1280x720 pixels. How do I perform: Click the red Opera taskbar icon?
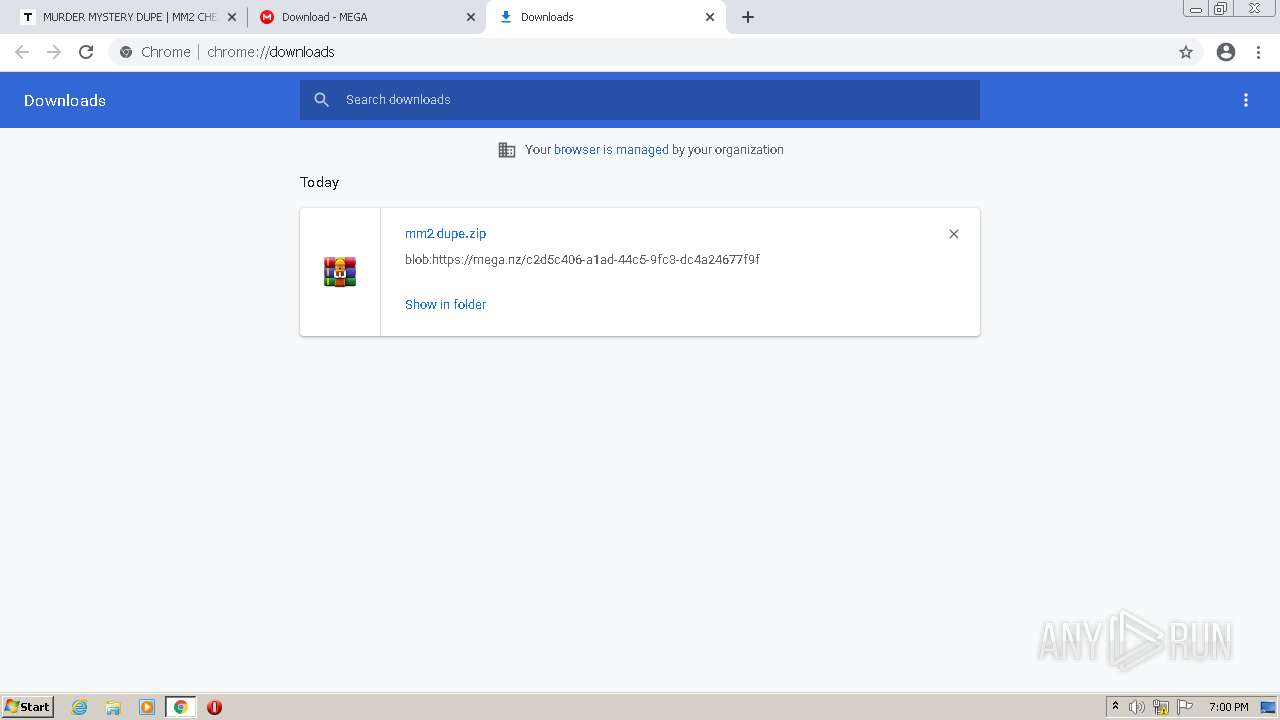pyautogui.click(x=214, y=707)
